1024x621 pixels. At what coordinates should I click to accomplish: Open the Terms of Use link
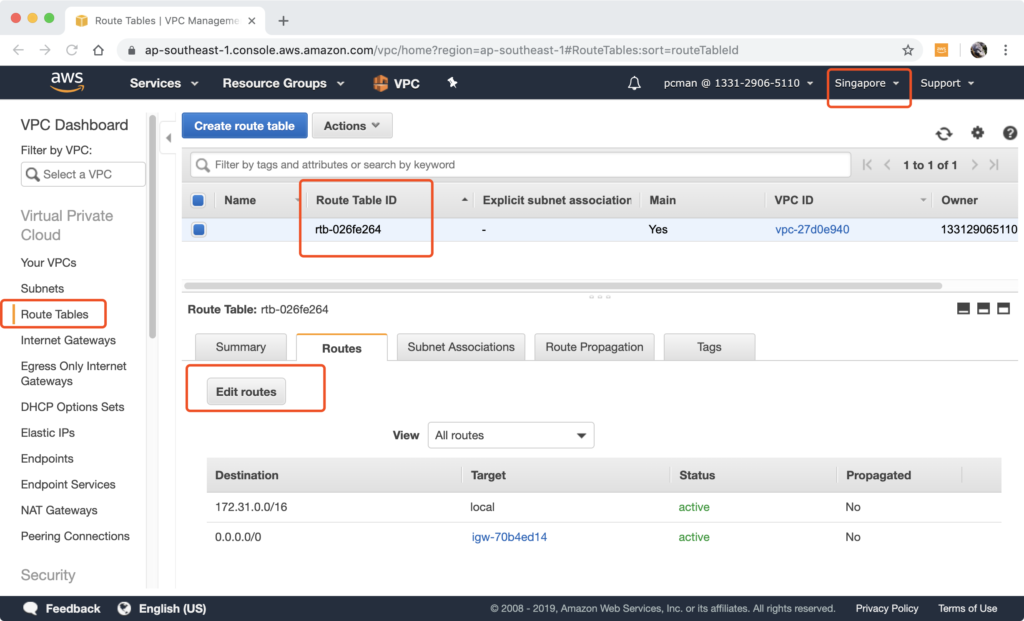968,609
